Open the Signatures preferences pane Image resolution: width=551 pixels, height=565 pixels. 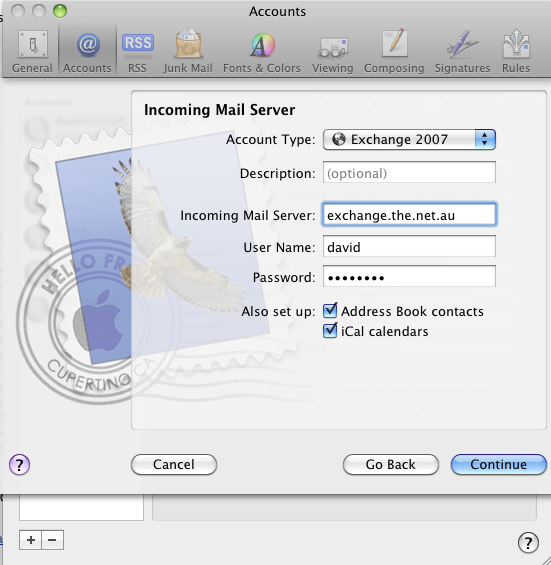click(462, 51)
